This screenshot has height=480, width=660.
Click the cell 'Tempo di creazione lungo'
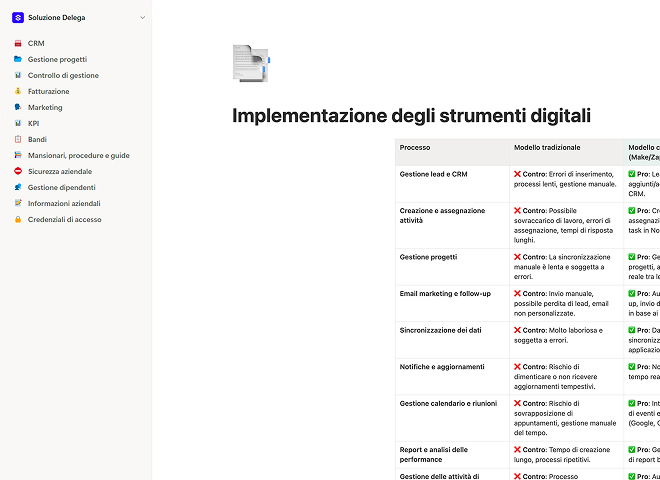pos(567,455)
